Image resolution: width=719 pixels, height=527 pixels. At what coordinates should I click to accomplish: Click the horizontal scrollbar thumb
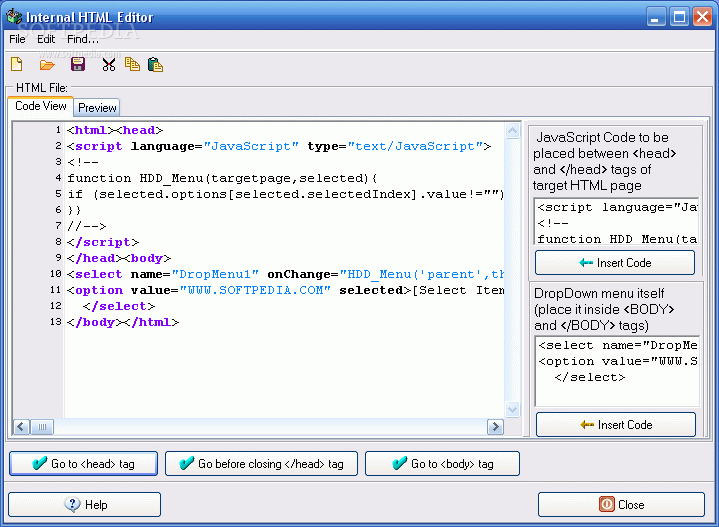42,427
